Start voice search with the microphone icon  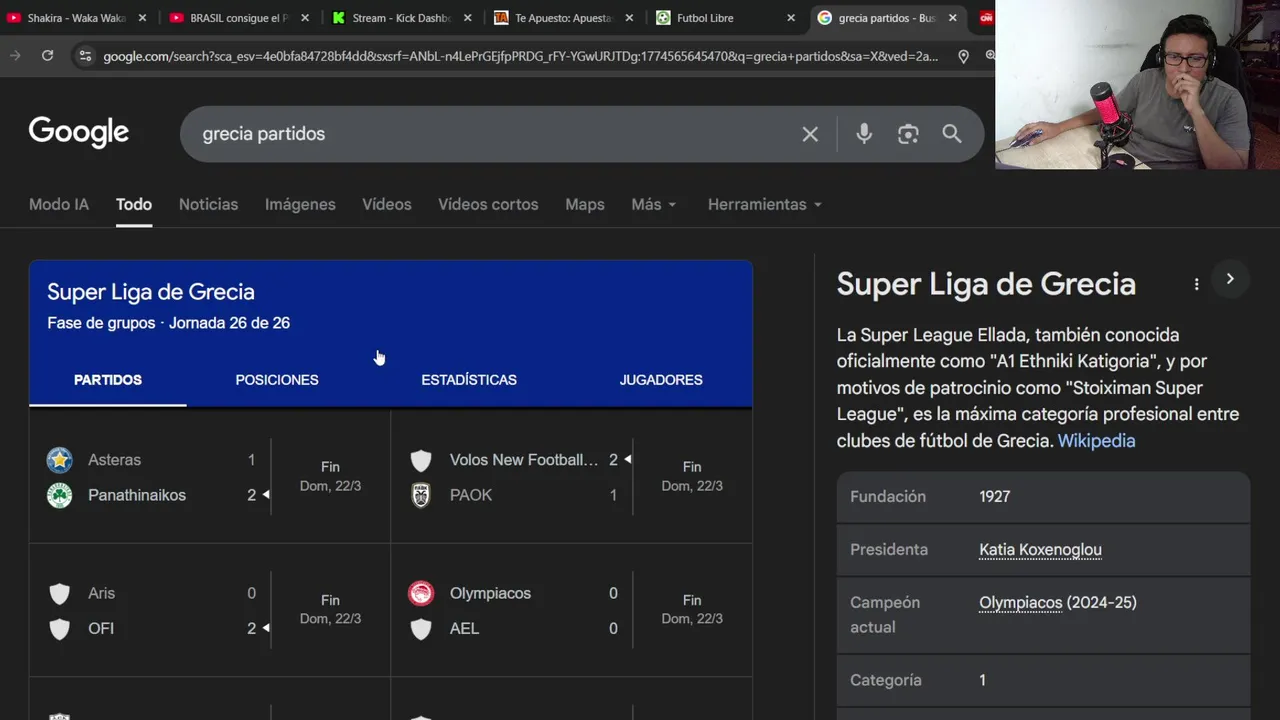[x=864, y=134]
